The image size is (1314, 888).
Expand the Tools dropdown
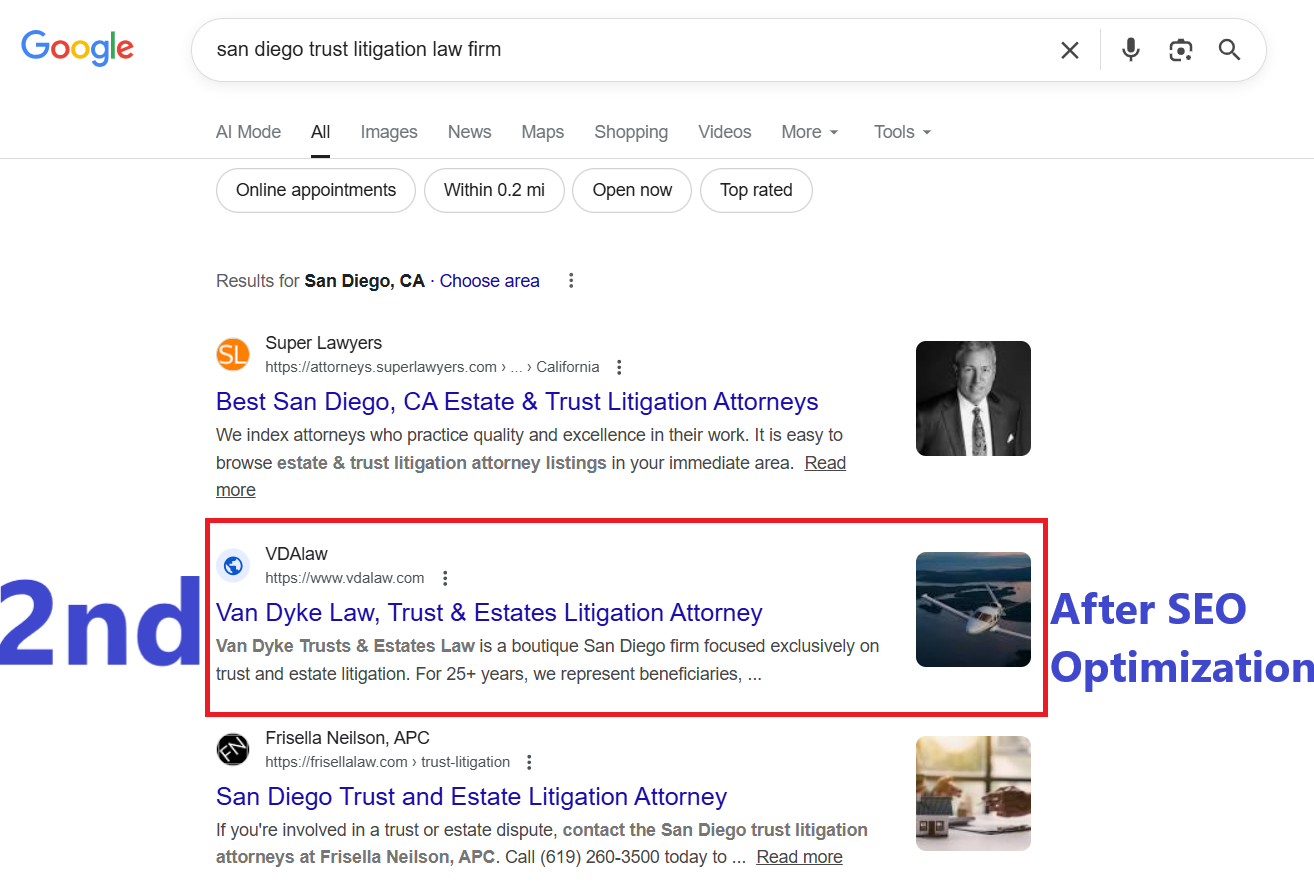(x=902, y=132)
